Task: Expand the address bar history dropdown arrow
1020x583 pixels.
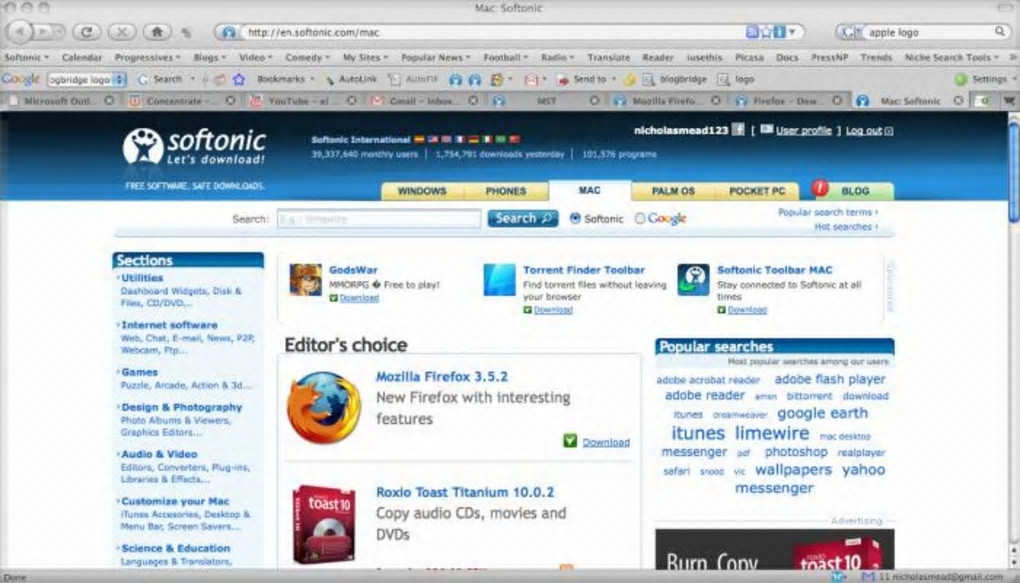Action: pos(792,31)
